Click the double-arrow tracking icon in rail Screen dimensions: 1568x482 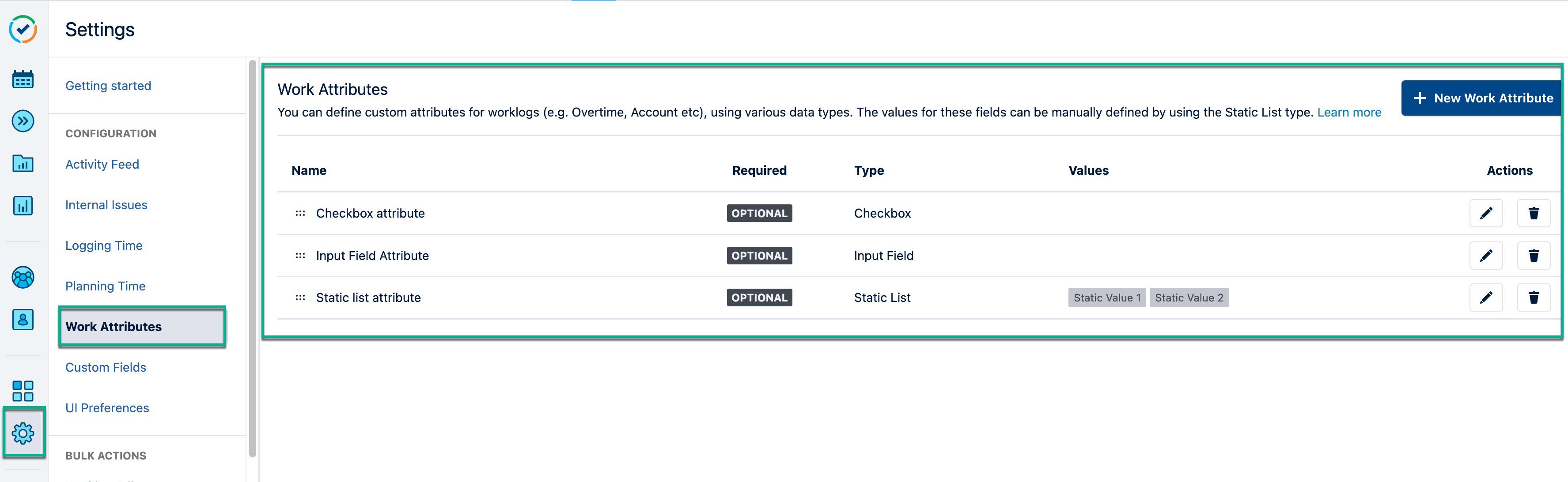click(23, 121)
